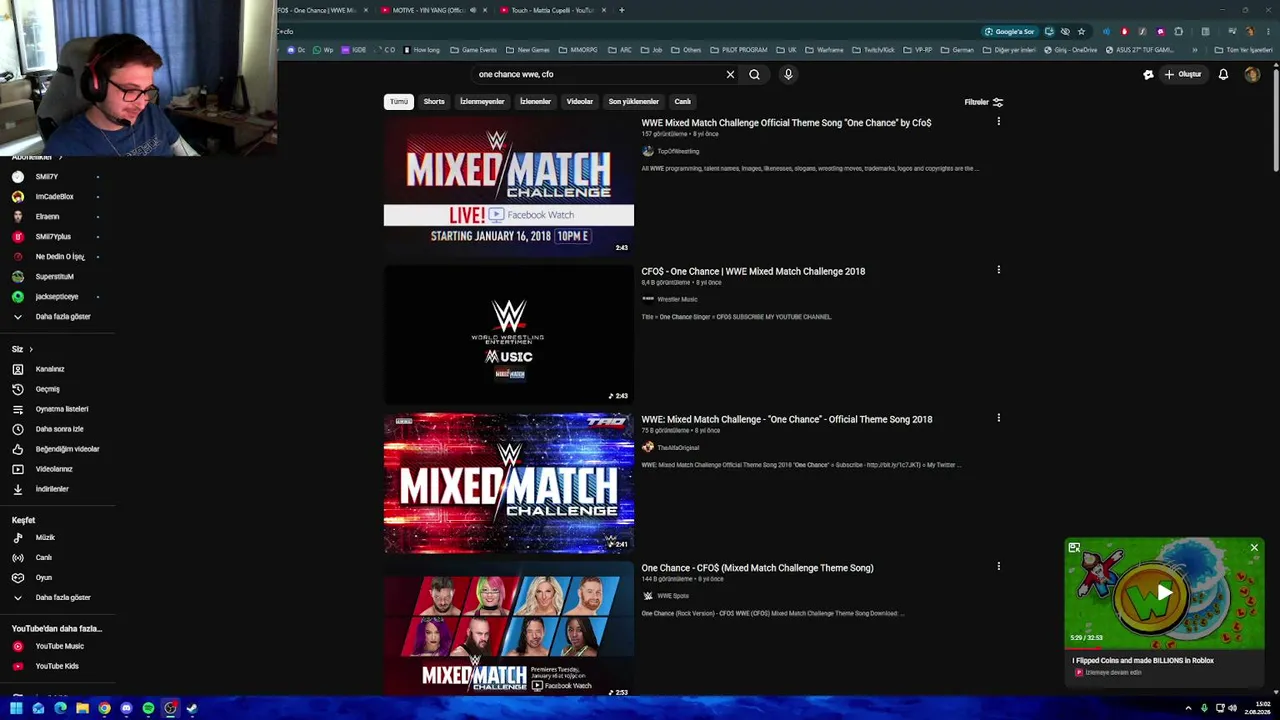Open YouTube notifications bell

(x=1223, y=74)
